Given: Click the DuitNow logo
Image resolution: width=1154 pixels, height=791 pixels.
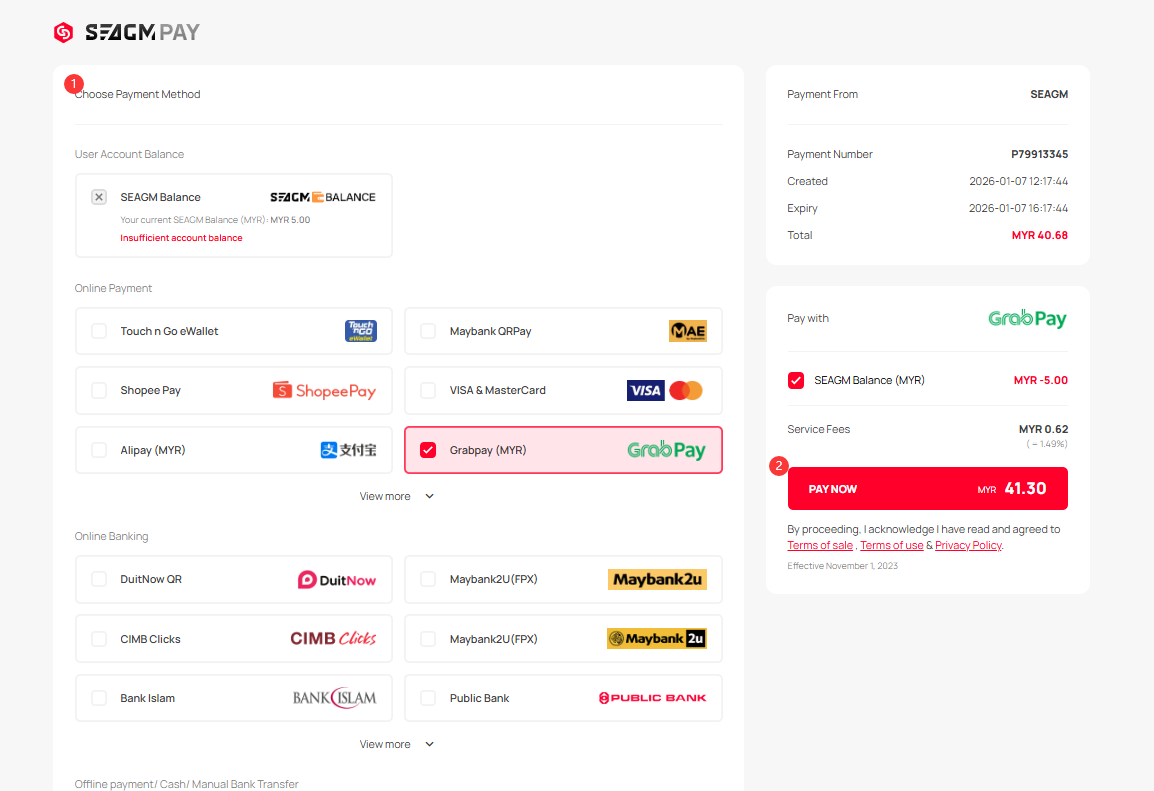Looking at the screenshot, I should 337,580.
